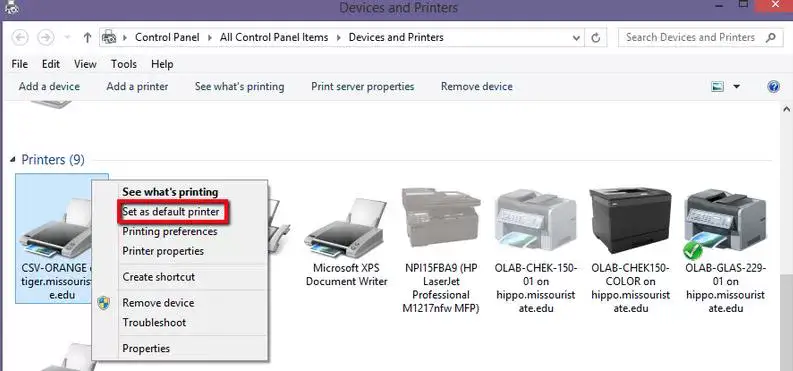Click the Search Devices and Printers field
Screen dimensions: 793x371
click(x=700, y=37)
